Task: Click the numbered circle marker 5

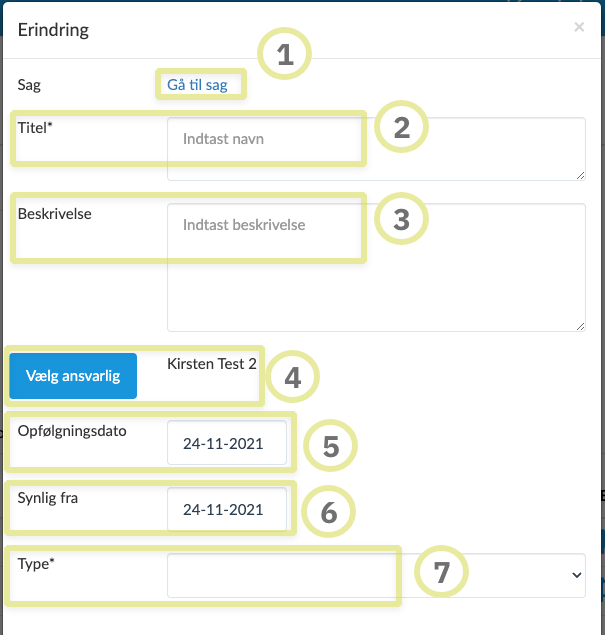Action: click(x=331, y=447)
